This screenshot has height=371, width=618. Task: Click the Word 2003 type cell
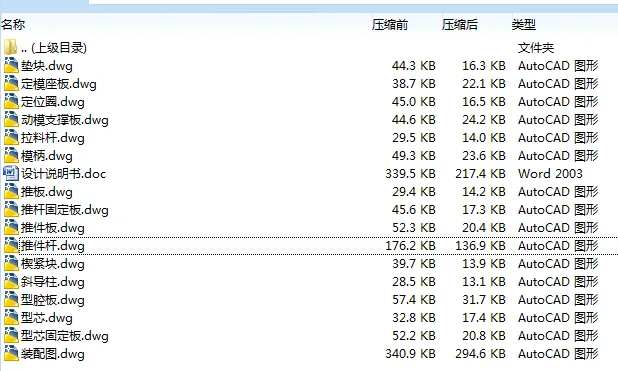[x=550, y=174]
